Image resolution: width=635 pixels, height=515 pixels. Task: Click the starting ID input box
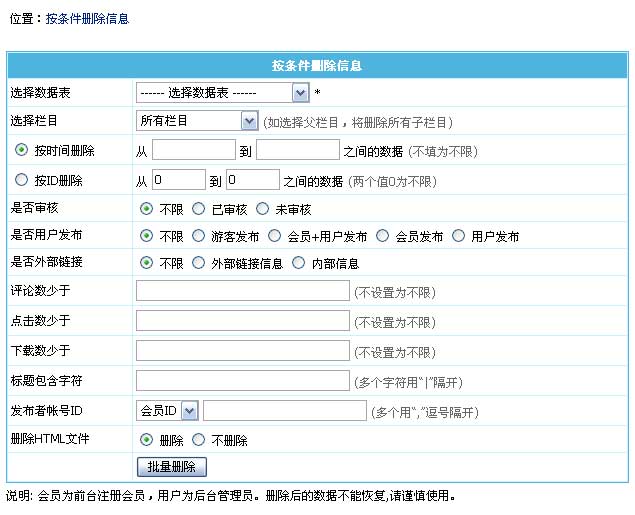[x=177, y=180]
